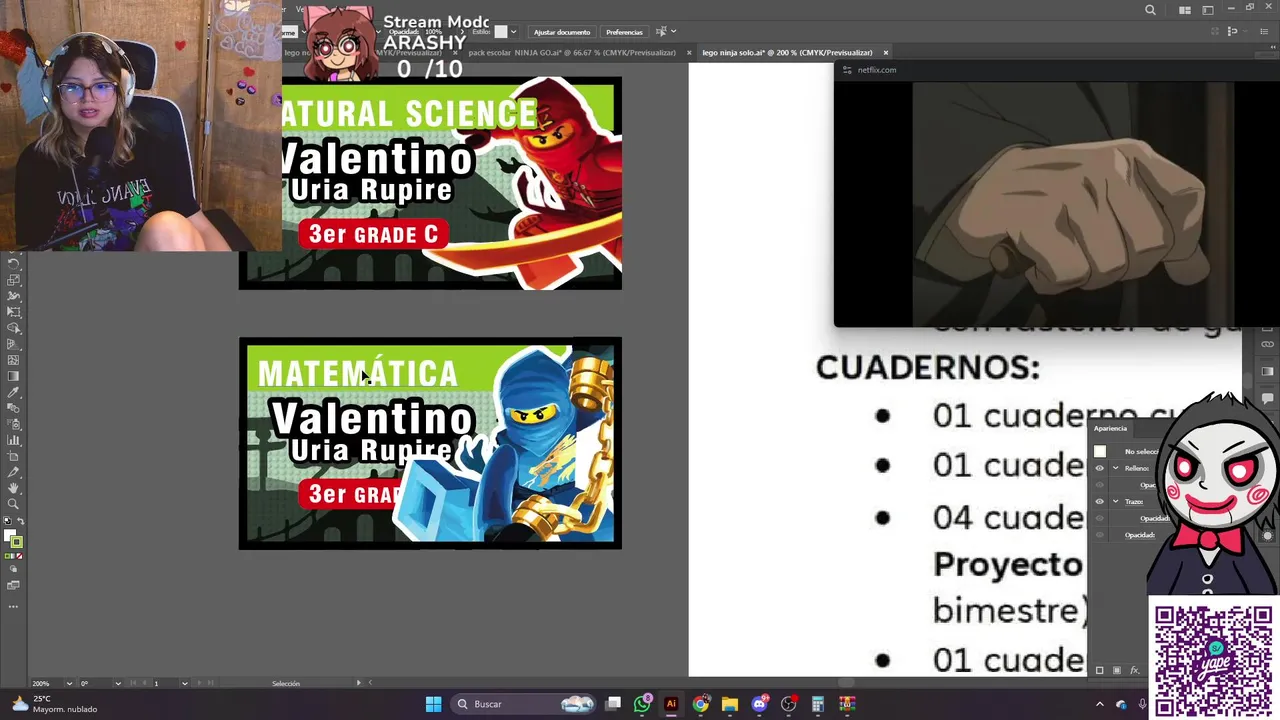Select the Gradient tool
This screenshot has height=720, width=1280.
[x=14, y=376]
